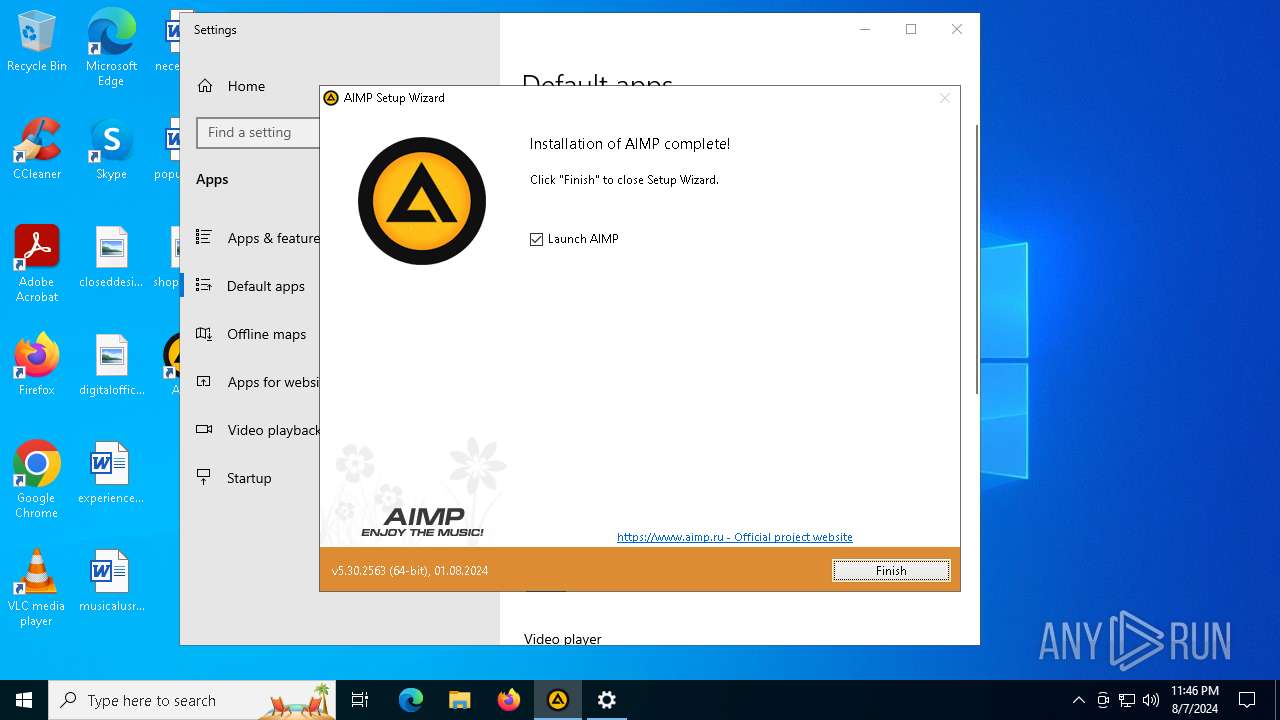1280x720 pixels.
Task: Click the Settings window vertical scrollbar
Action: 976,260
